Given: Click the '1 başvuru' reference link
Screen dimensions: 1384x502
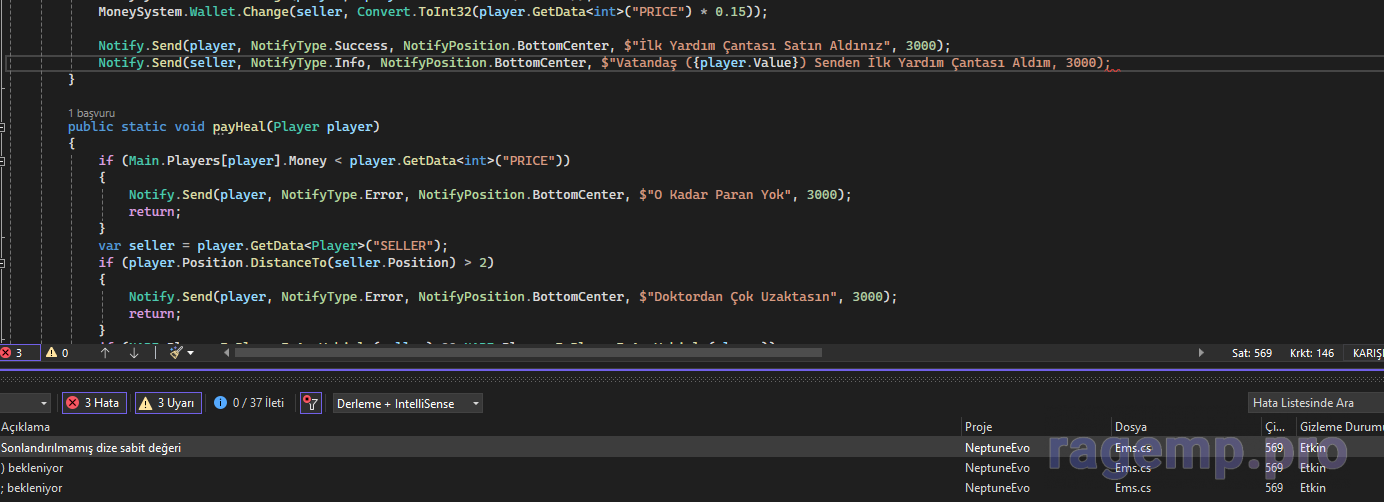Looking at the screenshot, I should 91,113.
